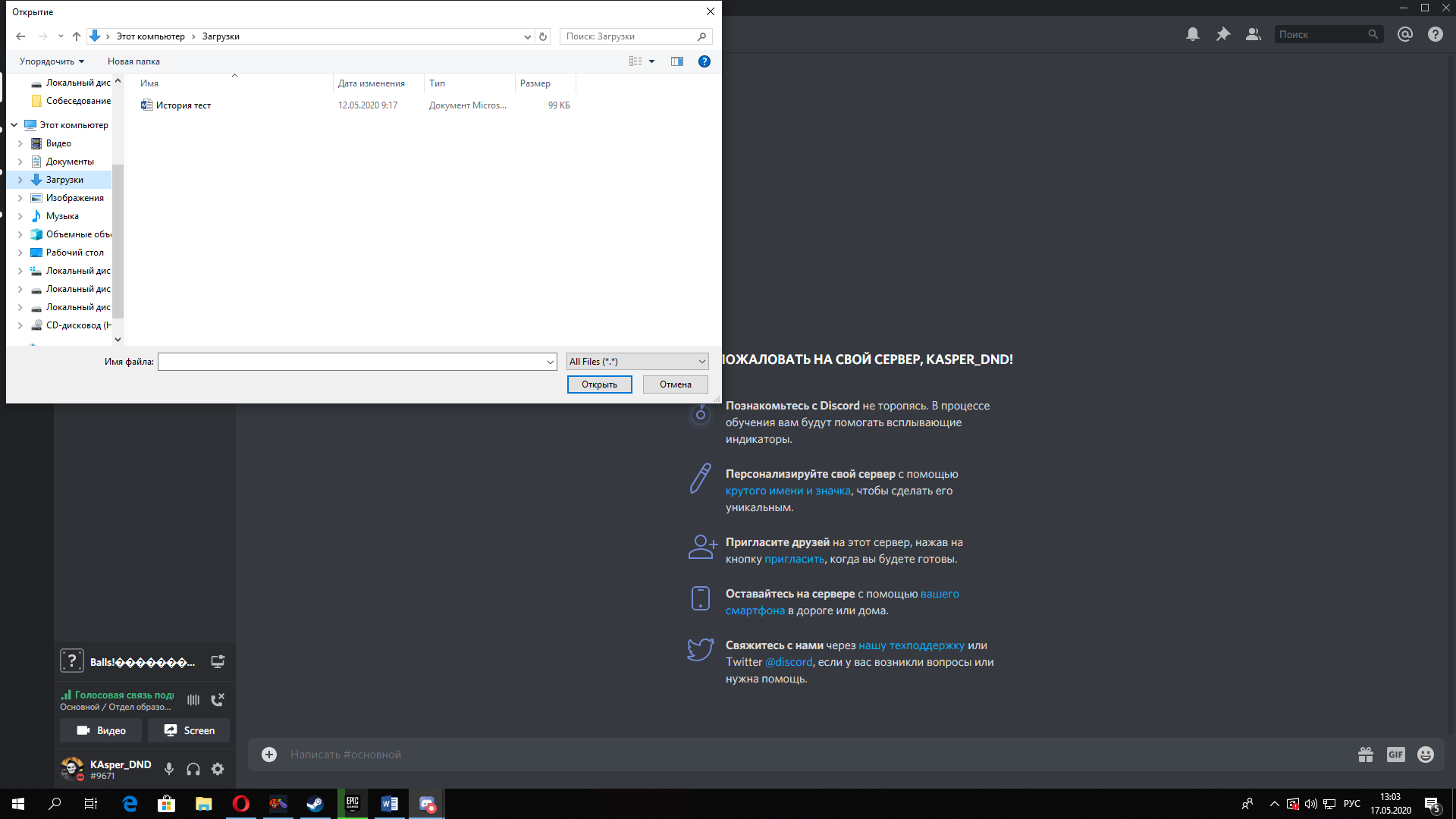Image resolution: width=1456 pixels, height=819 pixels.
Task: Open recent locations dropdown arrow
Action: click(x=61, y=36)
